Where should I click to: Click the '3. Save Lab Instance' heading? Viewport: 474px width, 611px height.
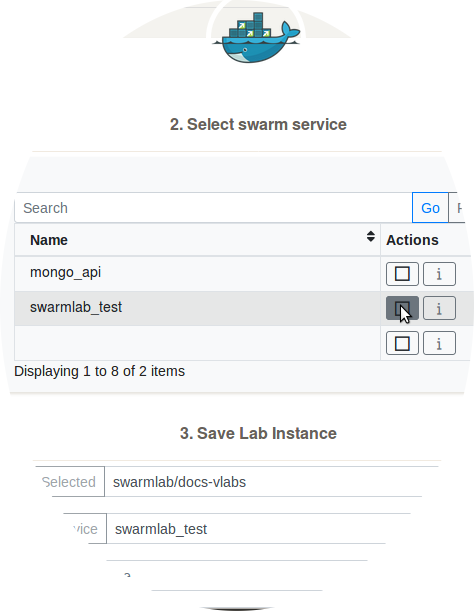[258, 433]
